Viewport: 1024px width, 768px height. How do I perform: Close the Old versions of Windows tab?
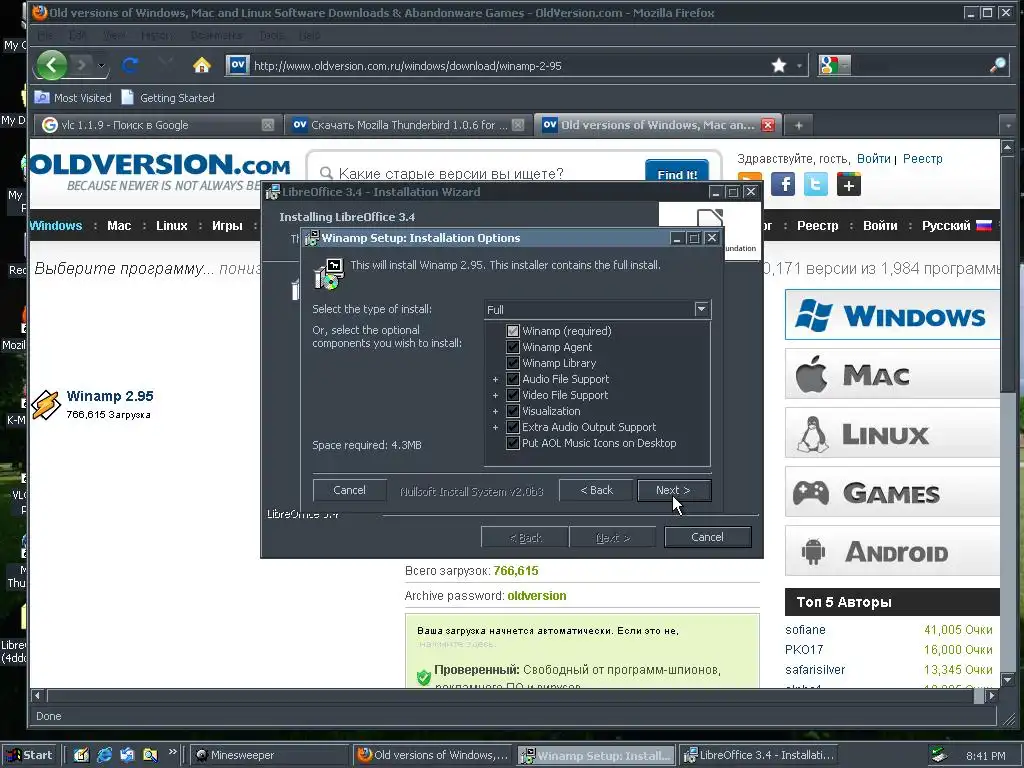click(768, 125)
